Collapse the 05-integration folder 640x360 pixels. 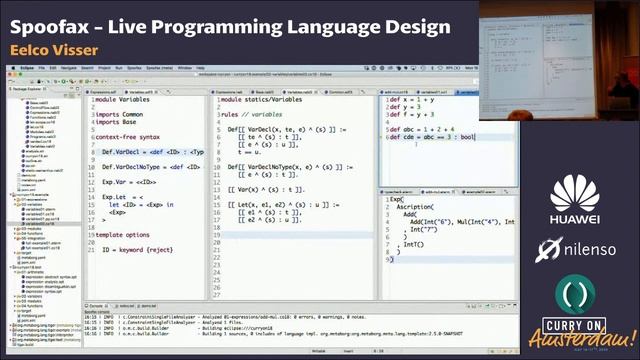point(15,238)
